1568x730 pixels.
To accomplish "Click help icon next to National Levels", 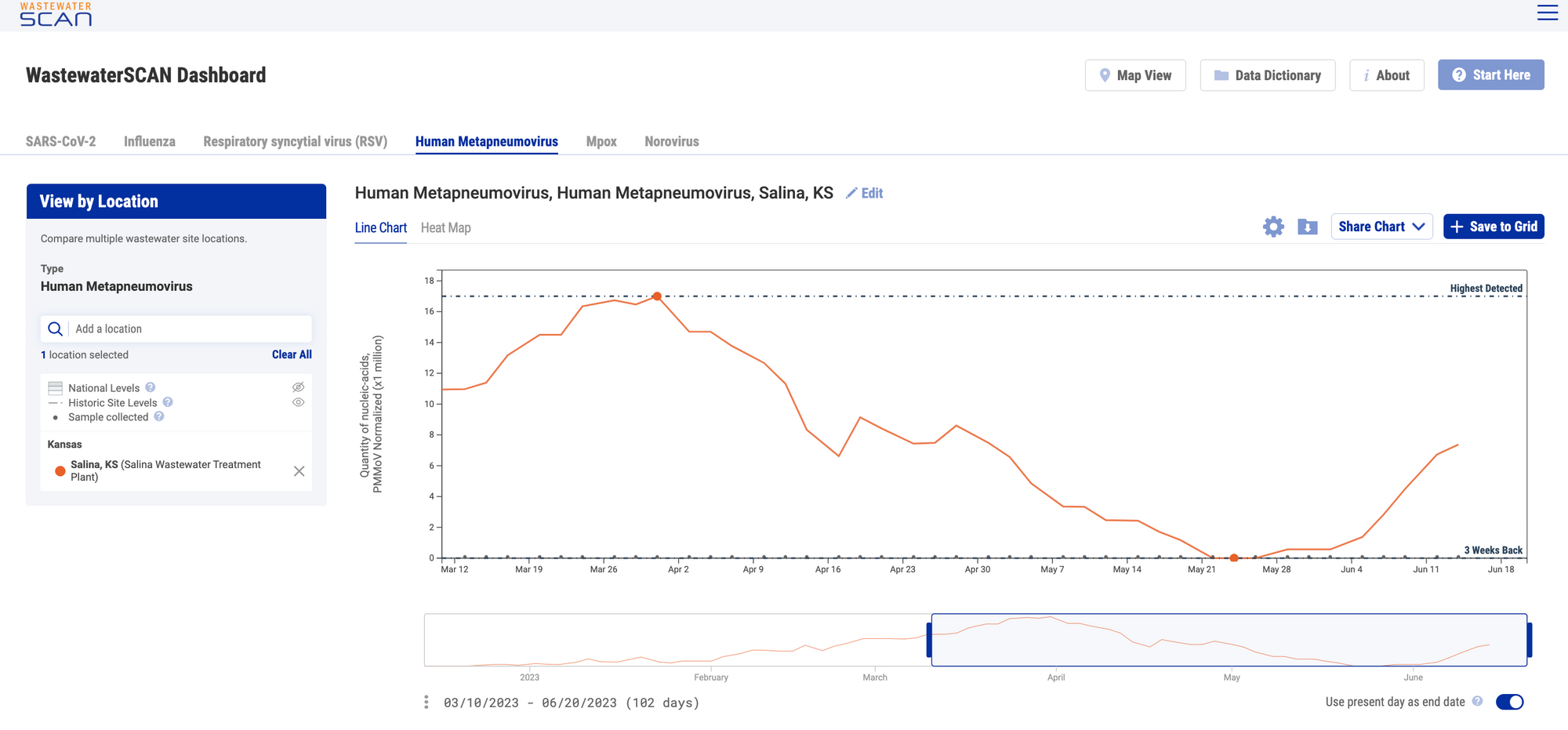I will tap(151, 387).
